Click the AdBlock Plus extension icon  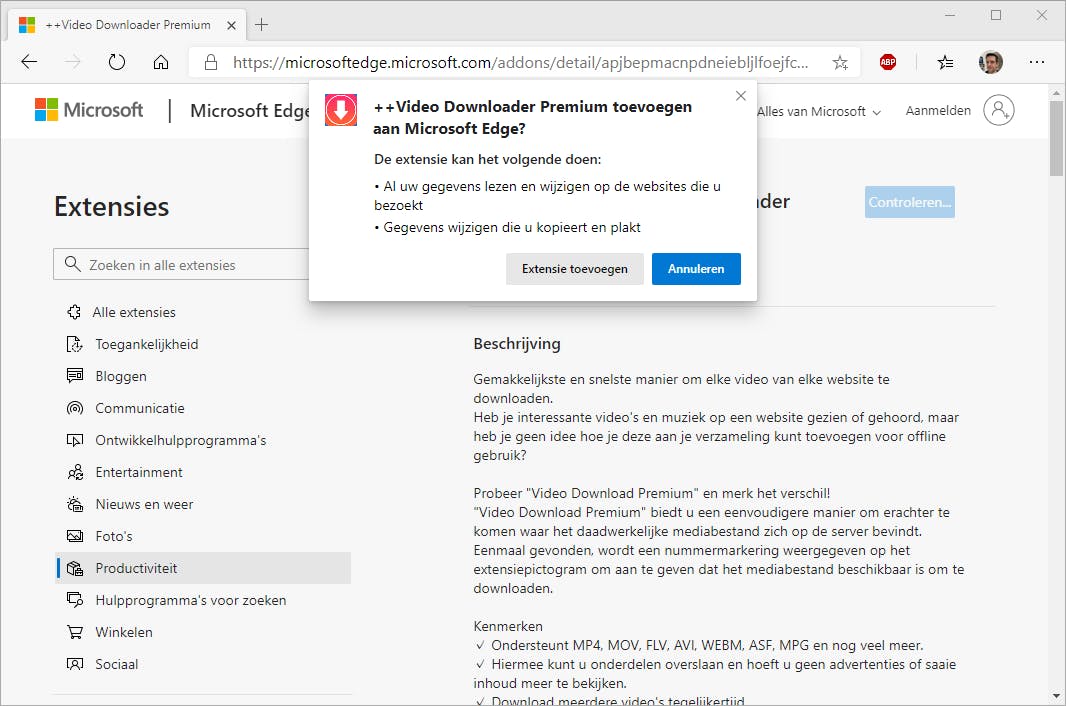point(888,62)
